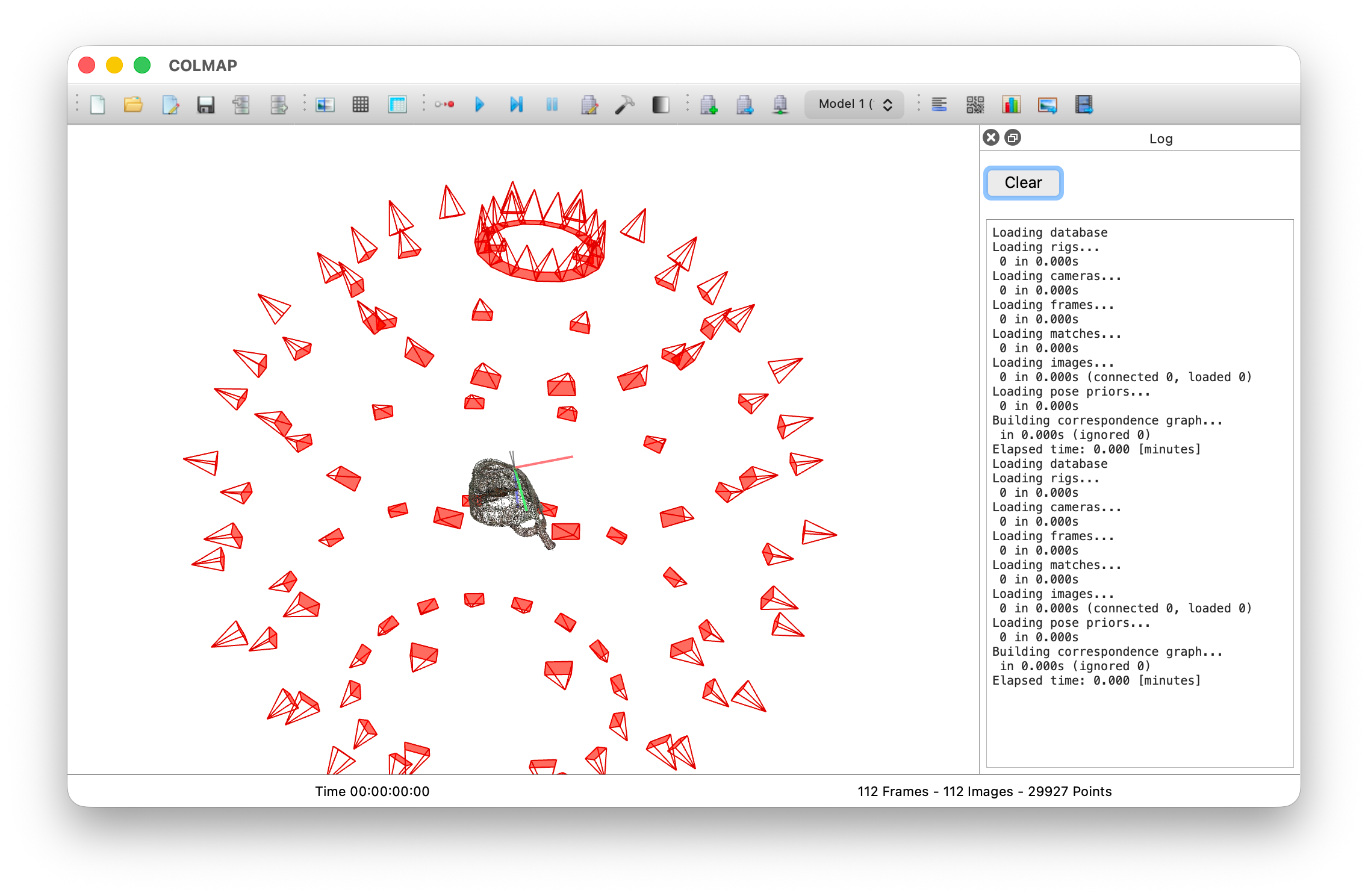1368x896 pixels.
Task: Toggle the log panel visibility
Action: coord(940,104)
